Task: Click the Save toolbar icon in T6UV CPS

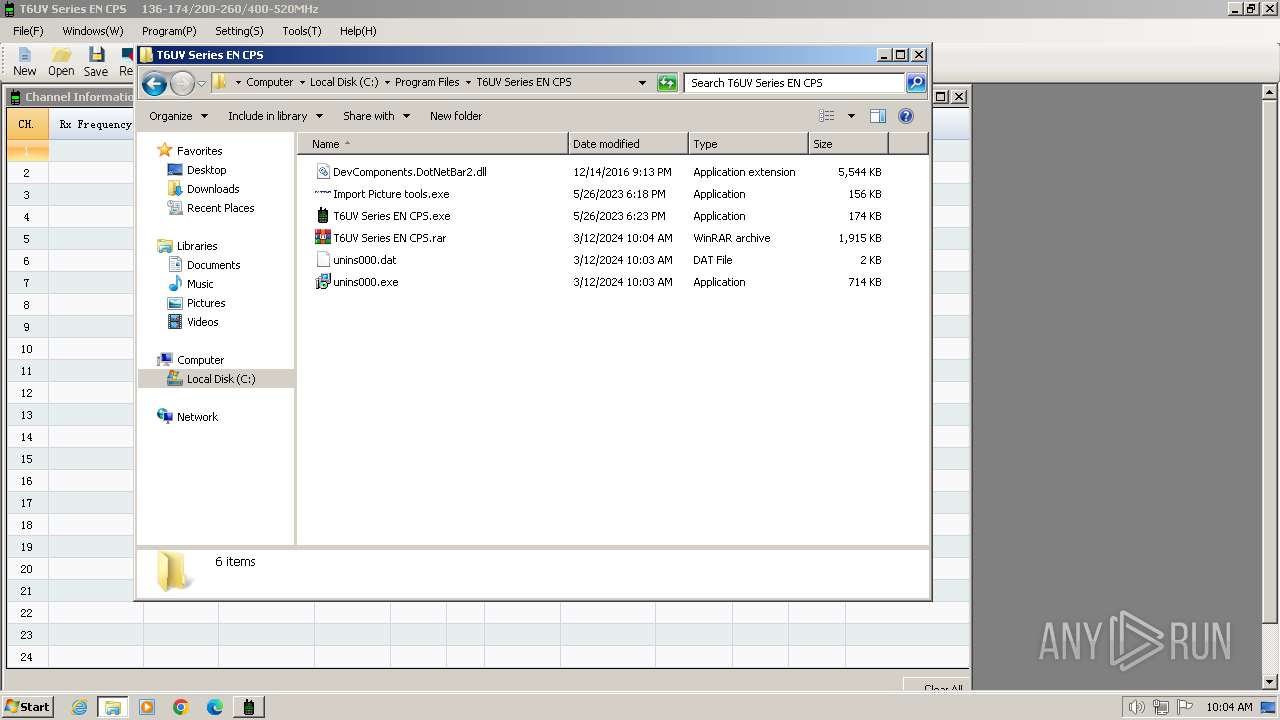Action: pyautogui.click(x=96, y=61)
